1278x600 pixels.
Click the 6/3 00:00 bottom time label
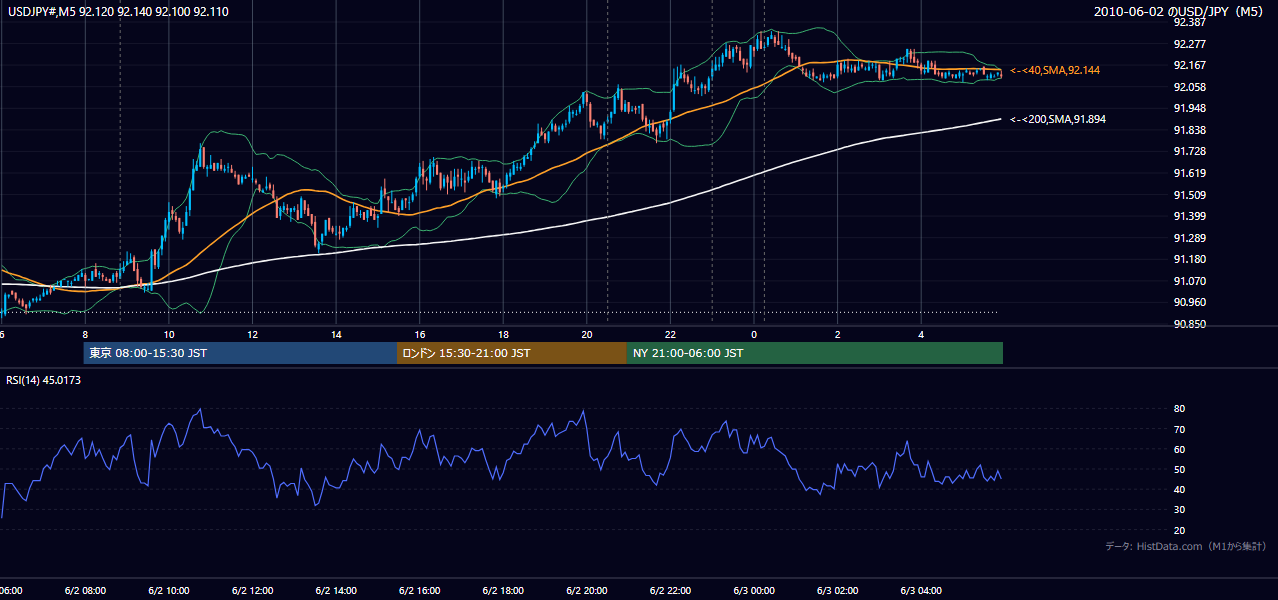[754, 591]
